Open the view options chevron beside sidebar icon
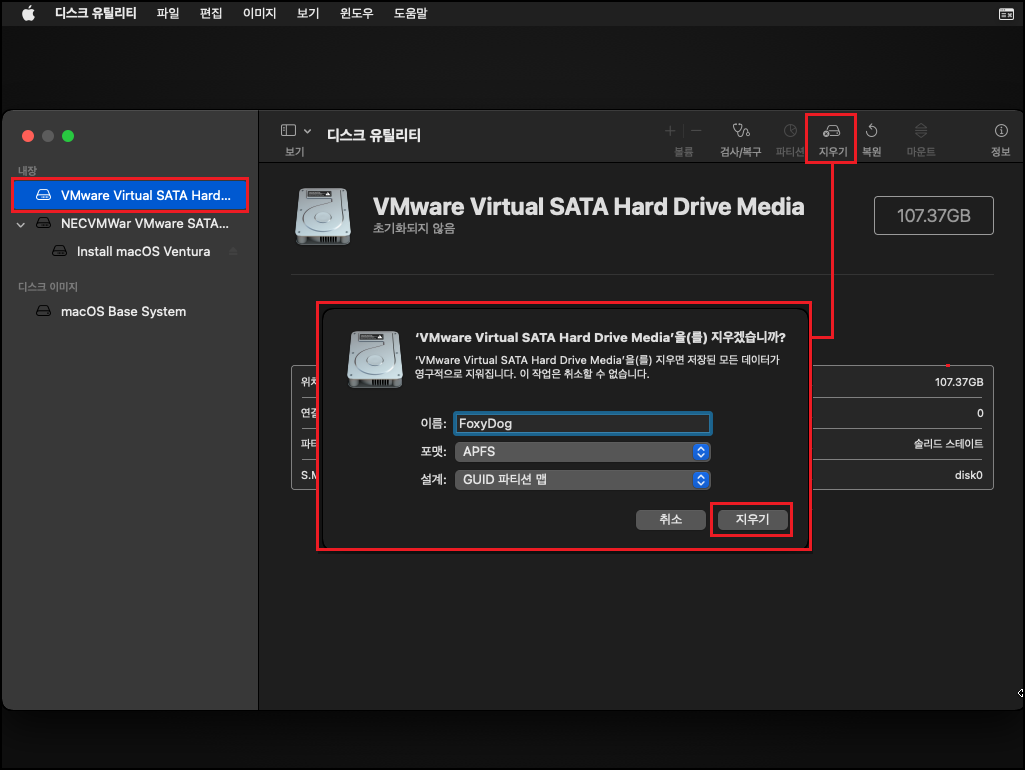 [307, 131]
